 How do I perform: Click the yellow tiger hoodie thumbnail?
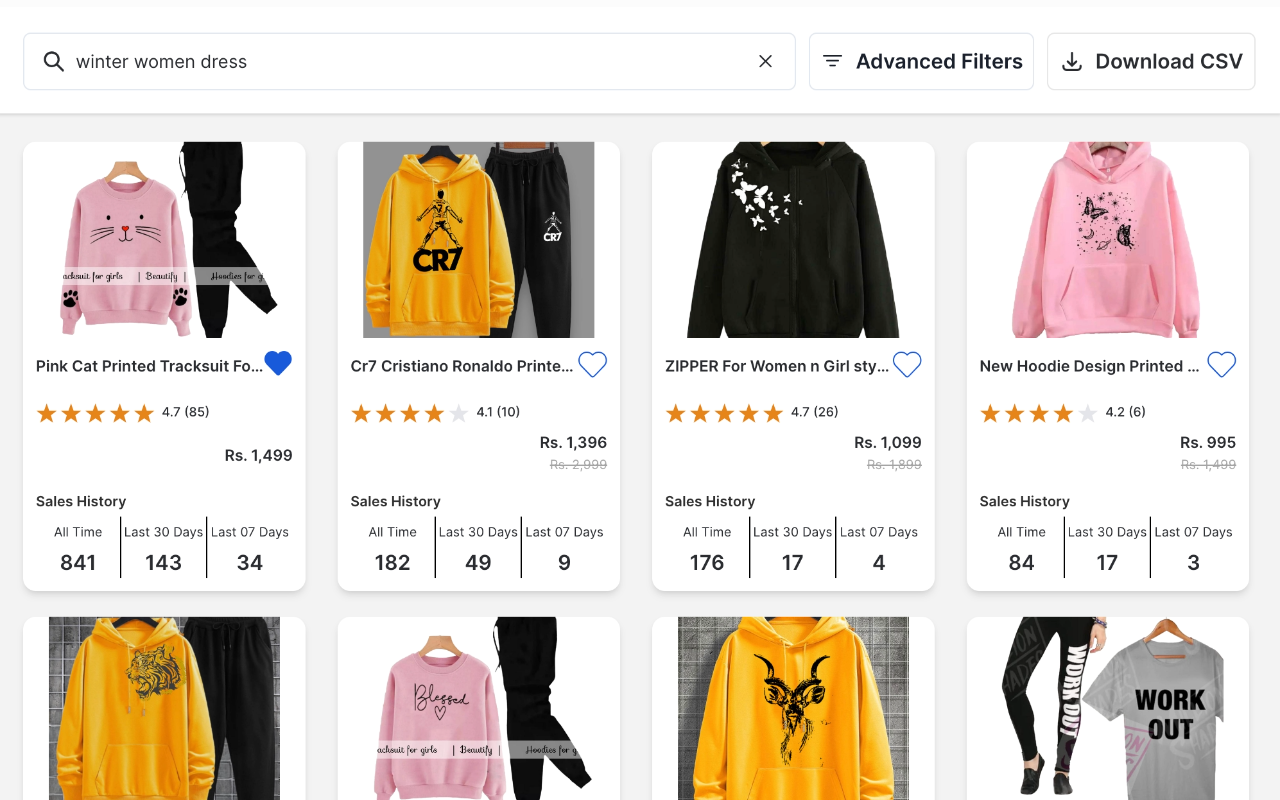click(x=163, y=708)
